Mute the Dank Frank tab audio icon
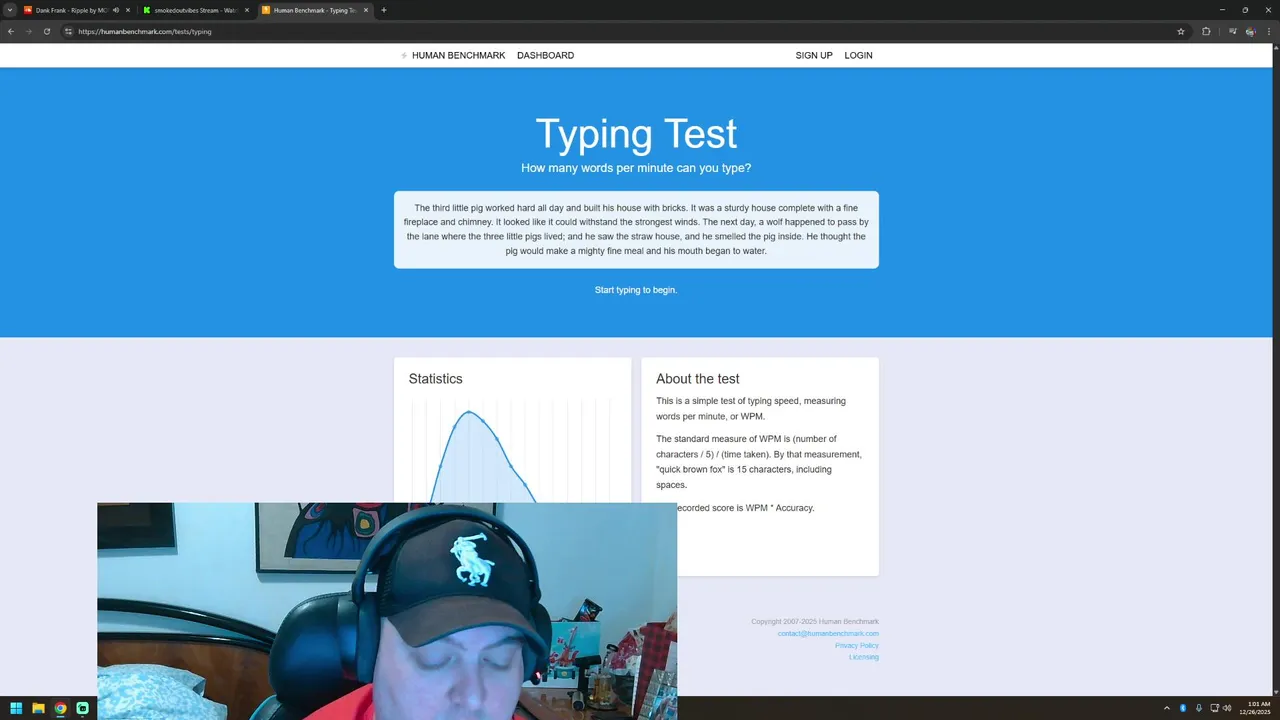The height and width of the screenshot is (720, 1280). pos(116,10)
